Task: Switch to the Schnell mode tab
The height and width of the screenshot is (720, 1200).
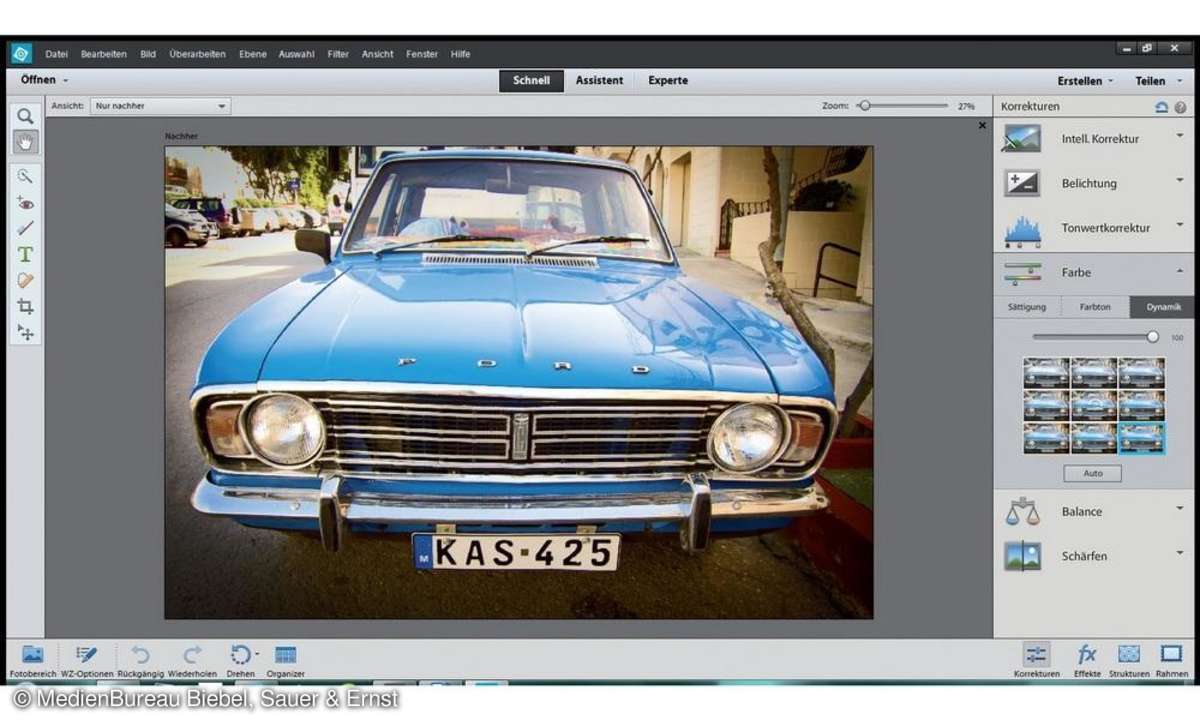Action: (x=531, y=81)
